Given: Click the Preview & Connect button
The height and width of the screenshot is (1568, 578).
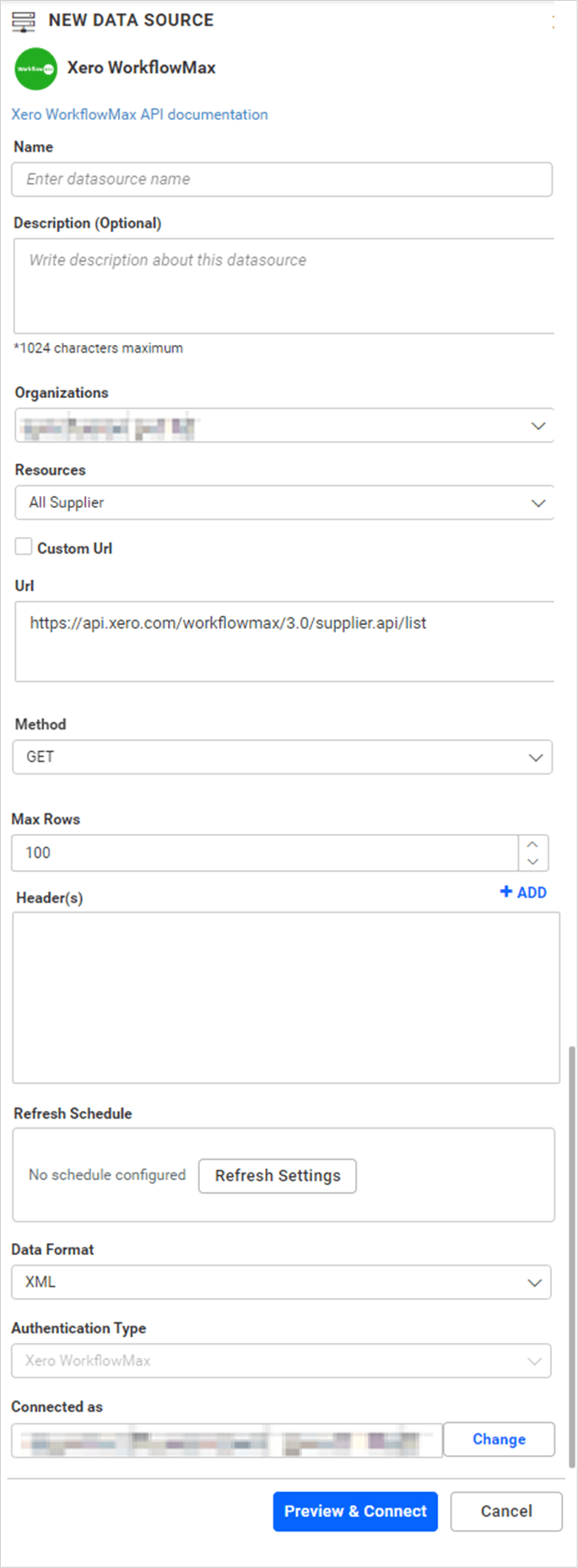Looking at the screenshot, I should tap(355, 1511).
